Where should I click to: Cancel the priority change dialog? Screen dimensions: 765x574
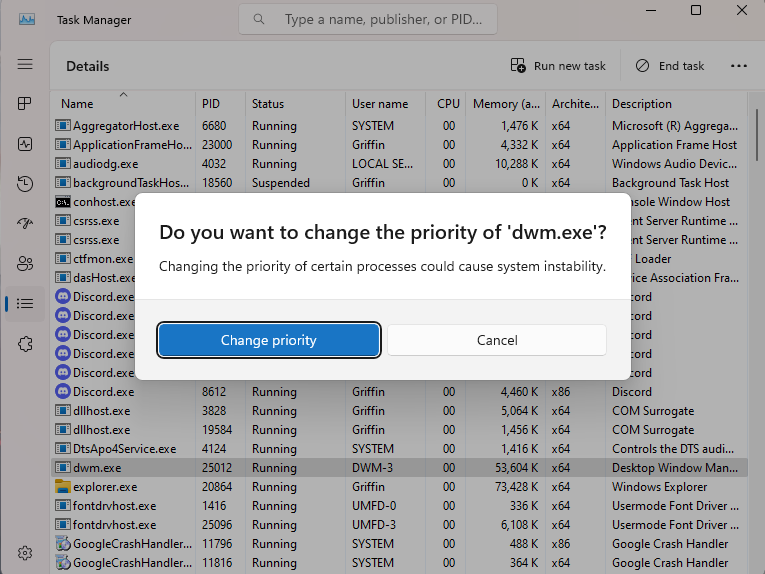pyautogui.click(x=497, y=340)
